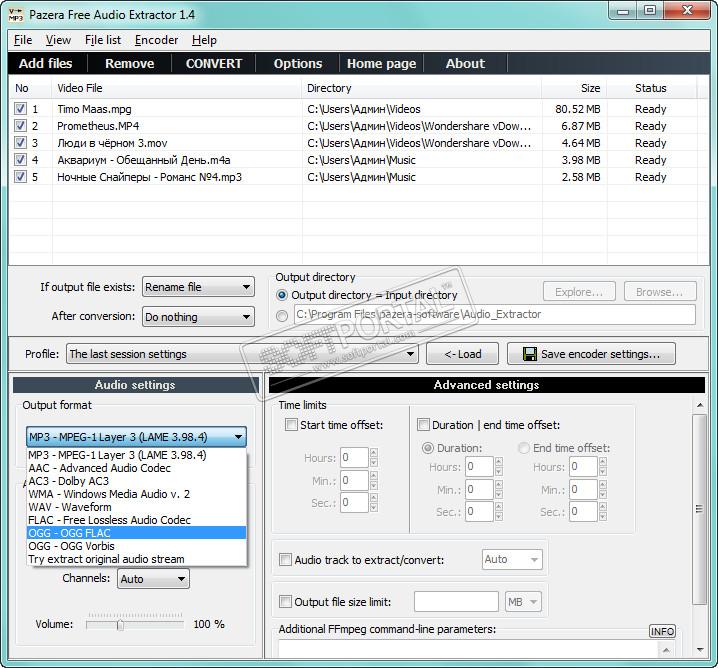This screenshot has width=718, height=668.
Task: Enable Audio track to extract/convert checkbox
Action: pyautogui.click(x=285, y=559)
